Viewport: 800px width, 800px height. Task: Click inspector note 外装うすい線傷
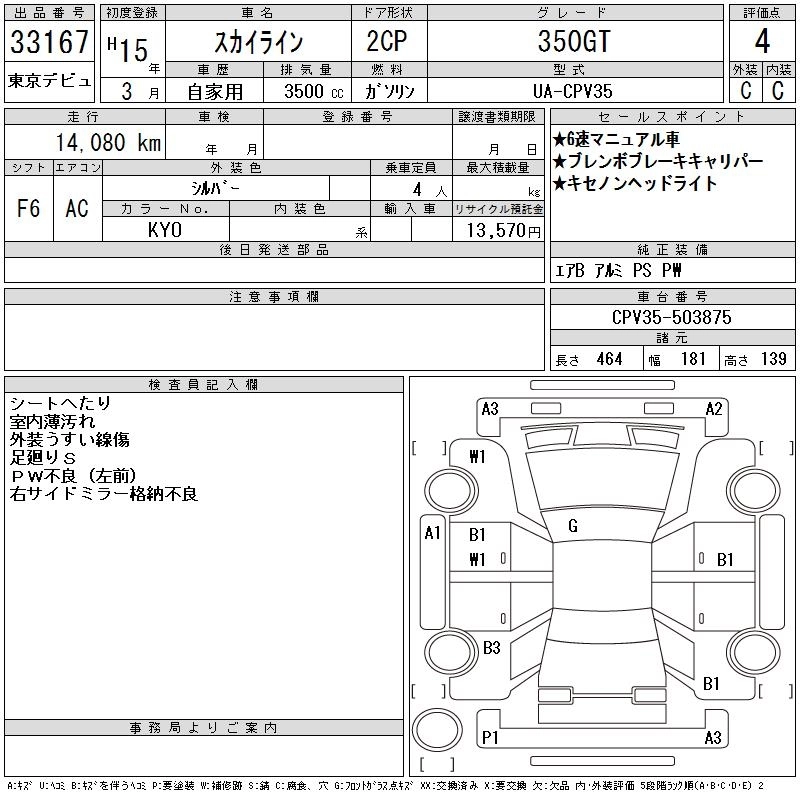pyautogui.click(x=69, y=439)
